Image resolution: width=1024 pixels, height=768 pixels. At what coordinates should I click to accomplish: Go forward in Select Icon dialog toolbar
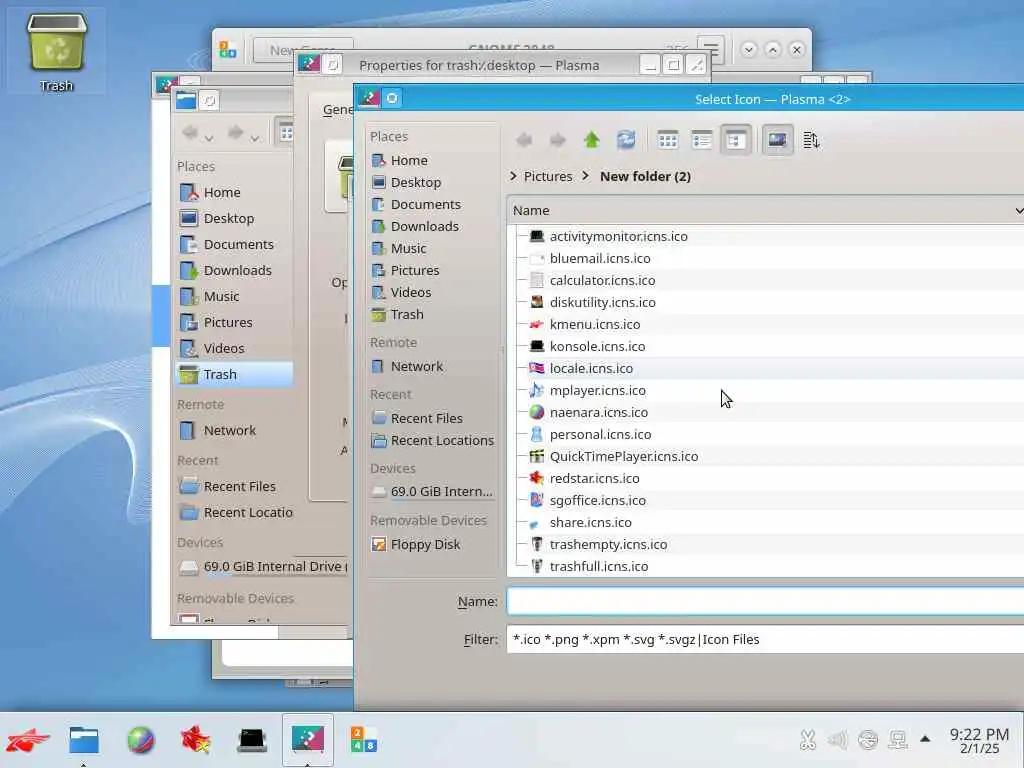click(x=557, y=140)
